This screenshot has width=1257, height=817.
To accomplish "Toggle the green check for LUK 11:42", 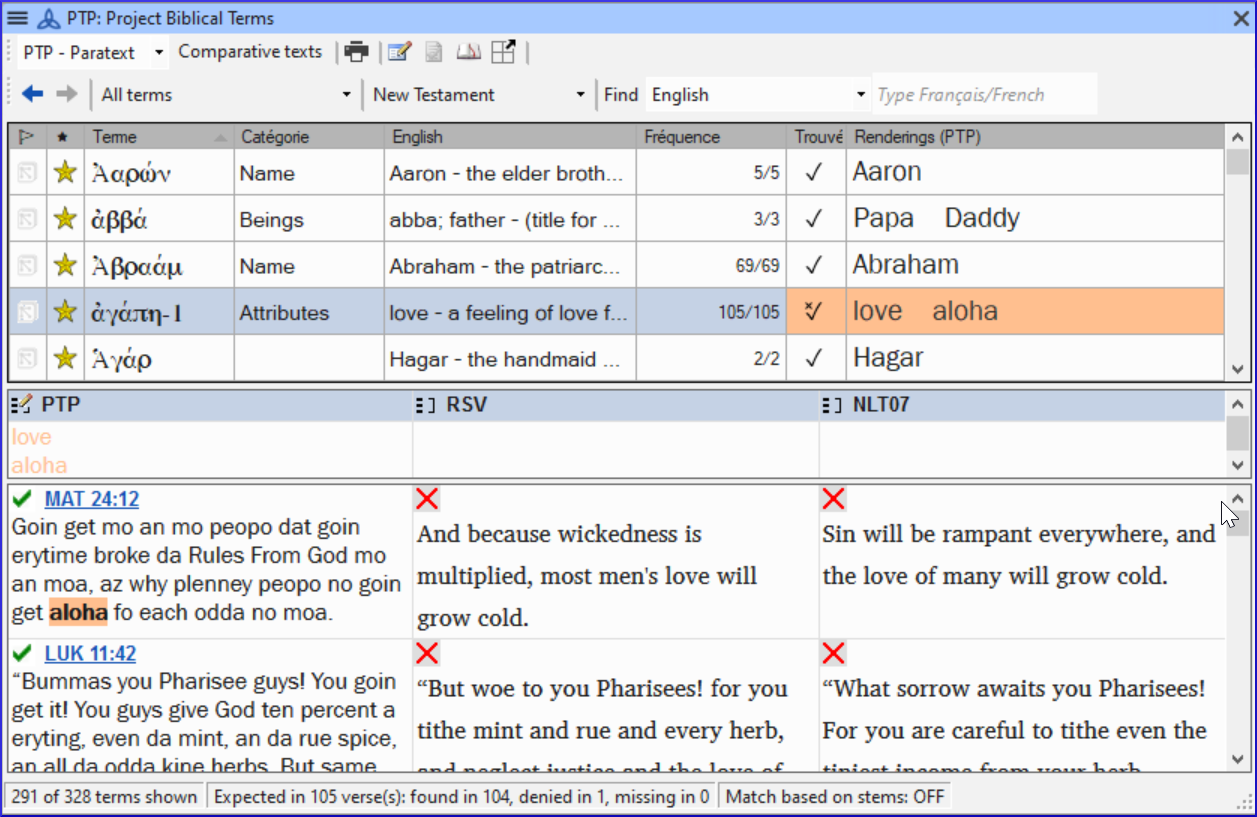I will pyautogui.click(x=23, y=654).
